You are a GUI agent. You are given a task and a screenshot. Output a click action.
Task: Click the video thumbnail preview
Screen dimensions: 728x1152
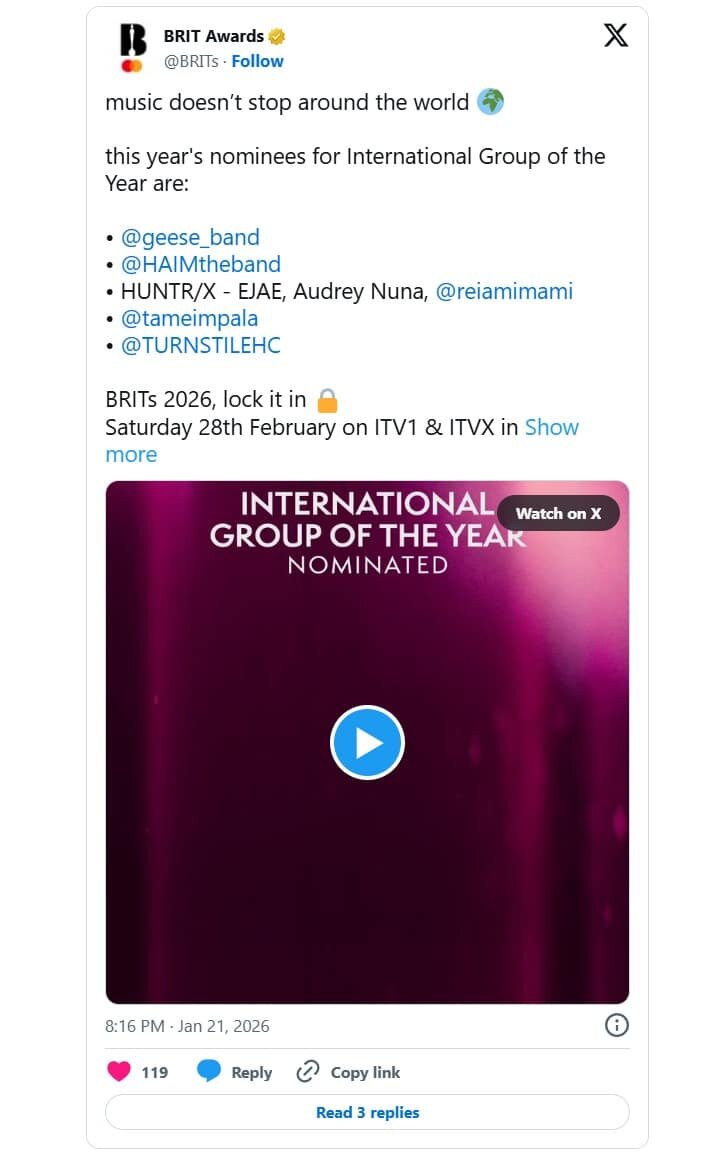pyautogui.click(x=367, y=742)
